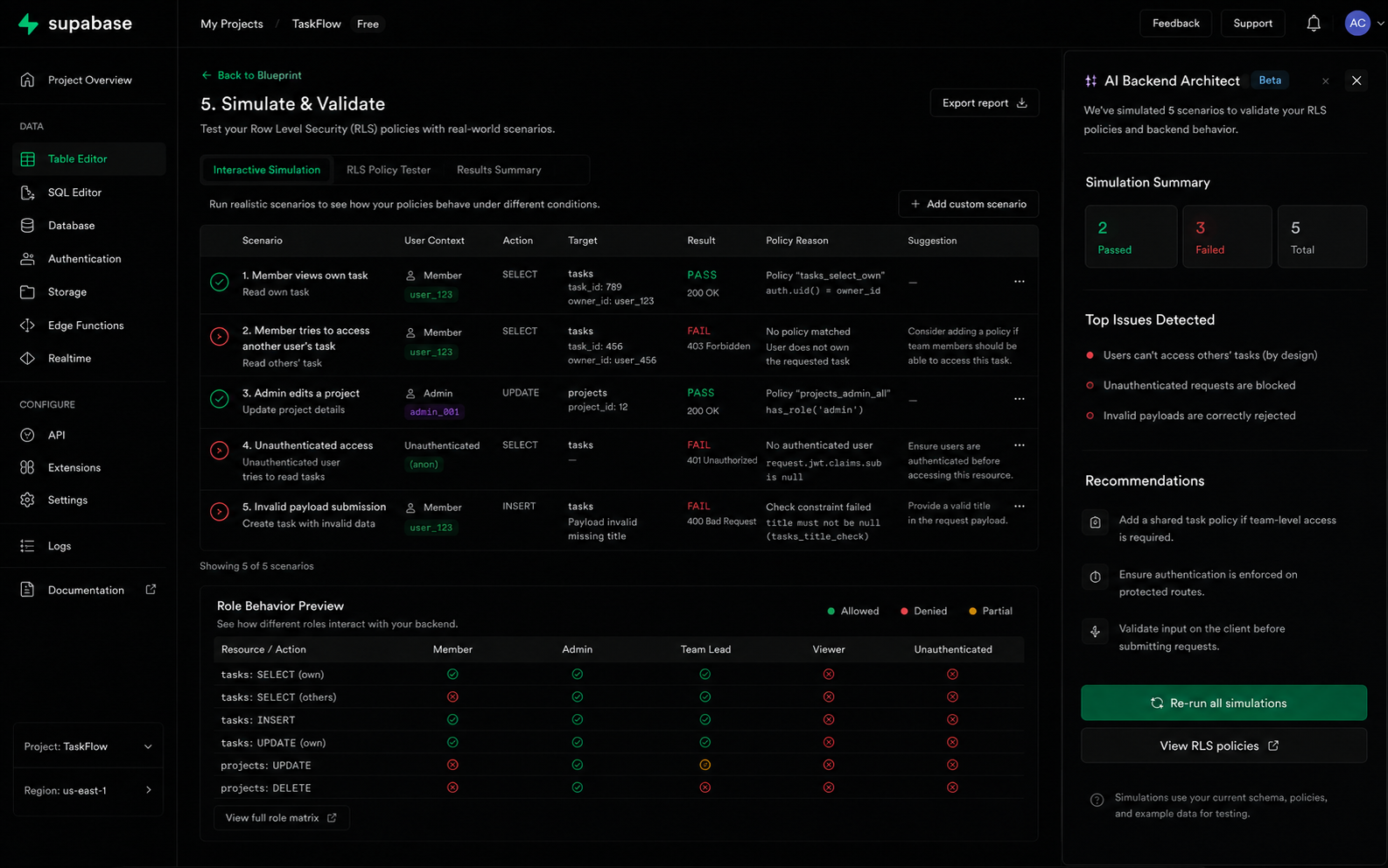Click the Beta badge

(x=1270, y=80)
